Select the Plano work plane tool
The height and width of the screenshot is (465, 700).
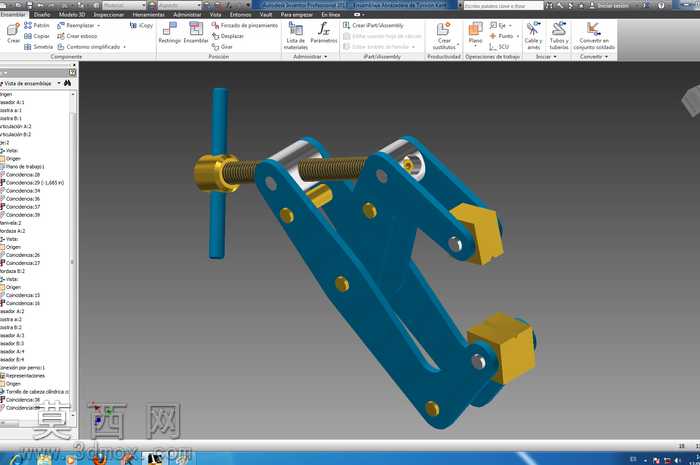[x=475, y=33]
